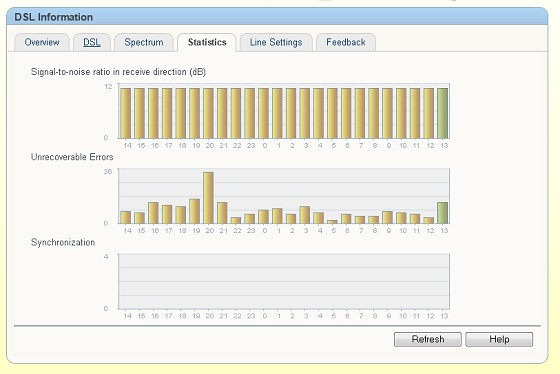Image resolution: width=560 pixels, height=374 pixels.
Task: Select the unrecoverable errors bar at hour 3
Action: (305, 215)
